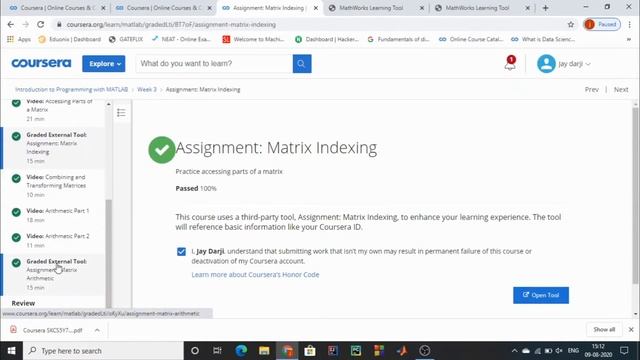Toggle the course outline list icon
The height and width of the screenshot is (360, 640).
121,113
